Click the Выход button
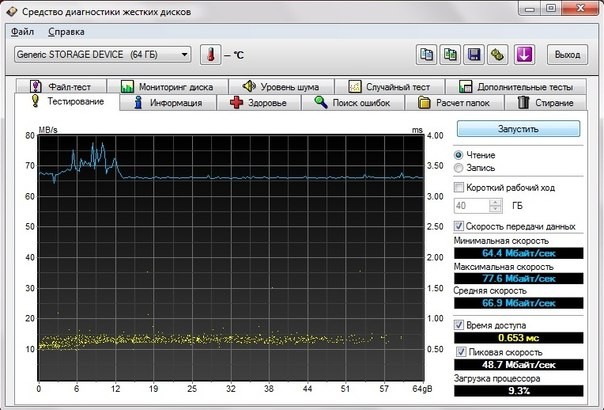The width and height of the screenshot is (604, 410). tap(567, 54)
